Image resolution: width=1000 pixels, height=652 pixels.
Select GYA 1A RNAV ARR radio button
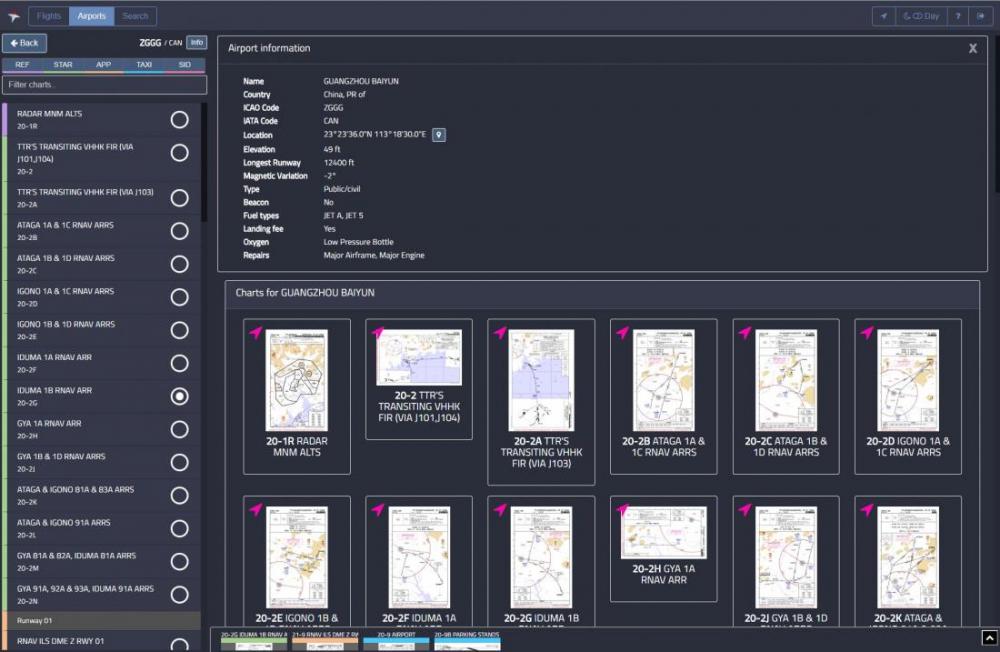(x=179, y=429)
